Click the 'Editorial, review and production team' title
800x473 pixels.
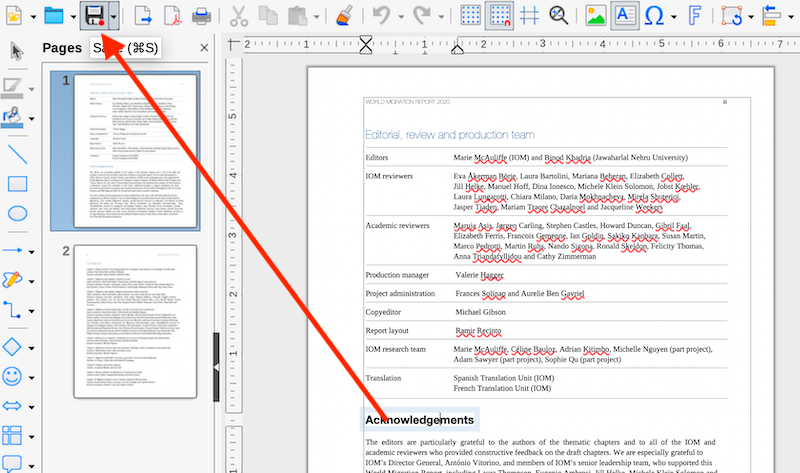tap(449, 135)
